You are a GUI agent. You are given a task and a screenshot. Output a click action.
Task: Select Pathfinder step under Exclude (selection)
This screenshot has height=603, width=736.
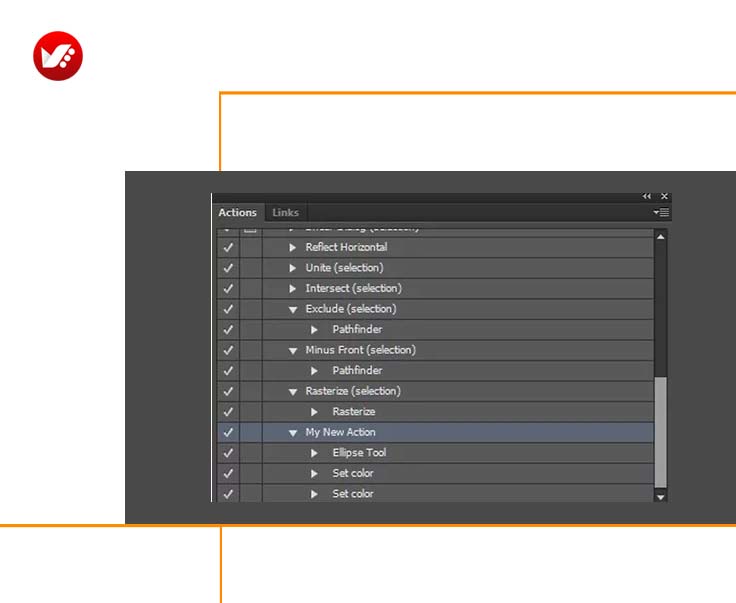(357, 330)
